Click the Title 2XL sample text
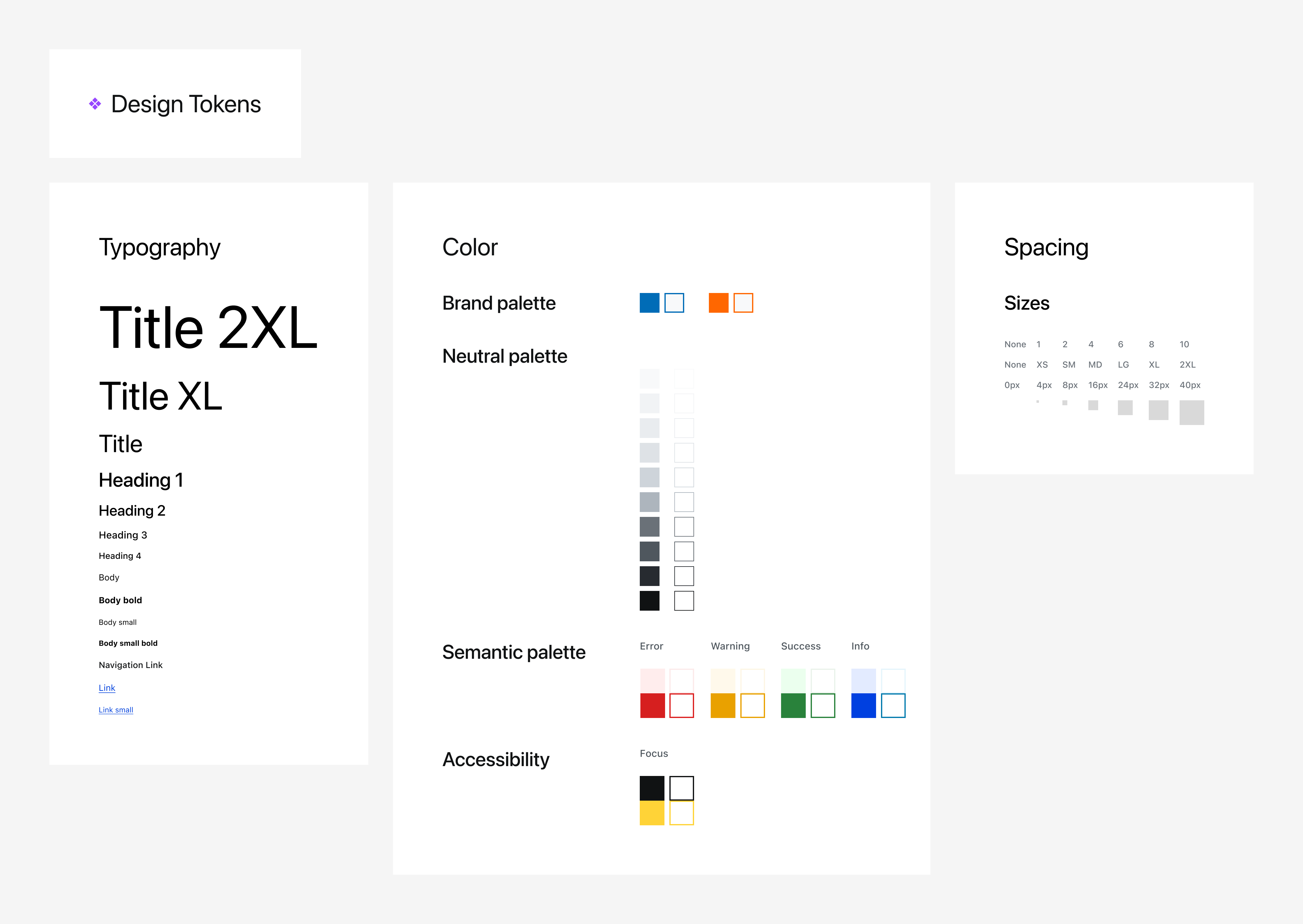 (x=208, y=328)
